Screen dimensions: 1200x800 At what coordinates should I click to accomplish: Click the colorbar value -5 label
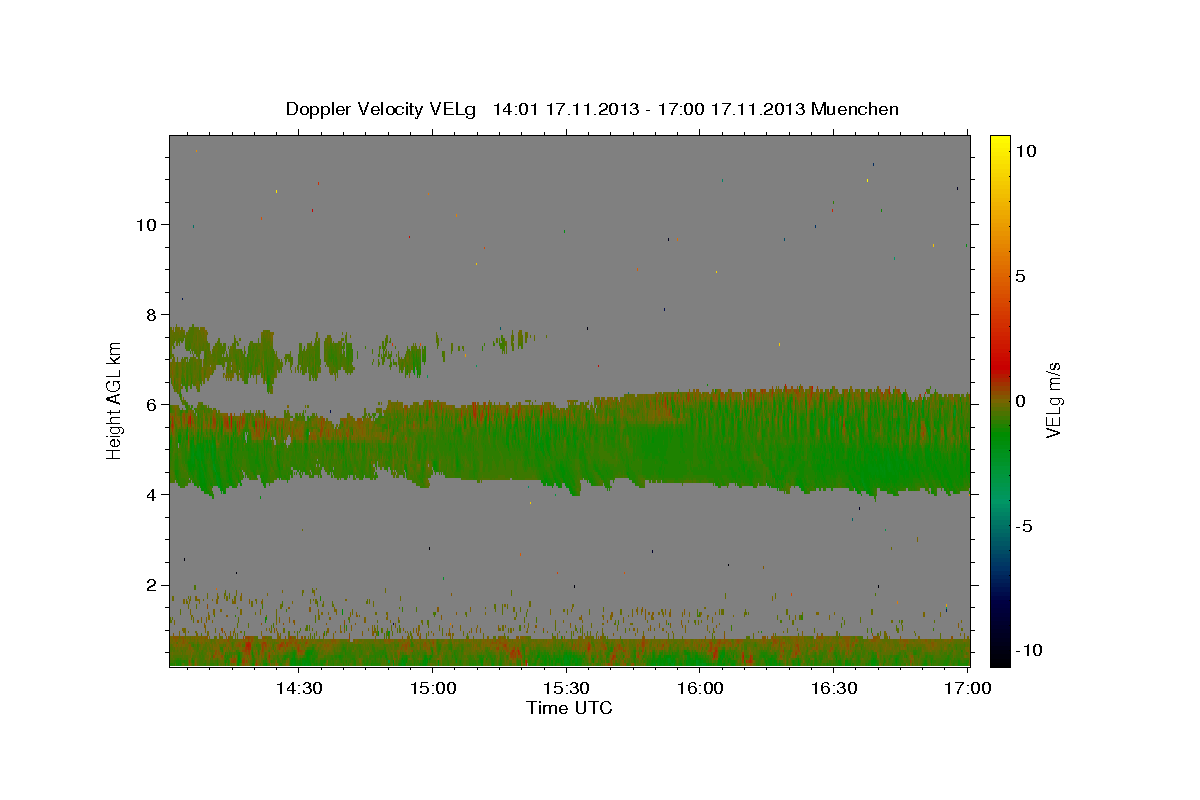1023,526
